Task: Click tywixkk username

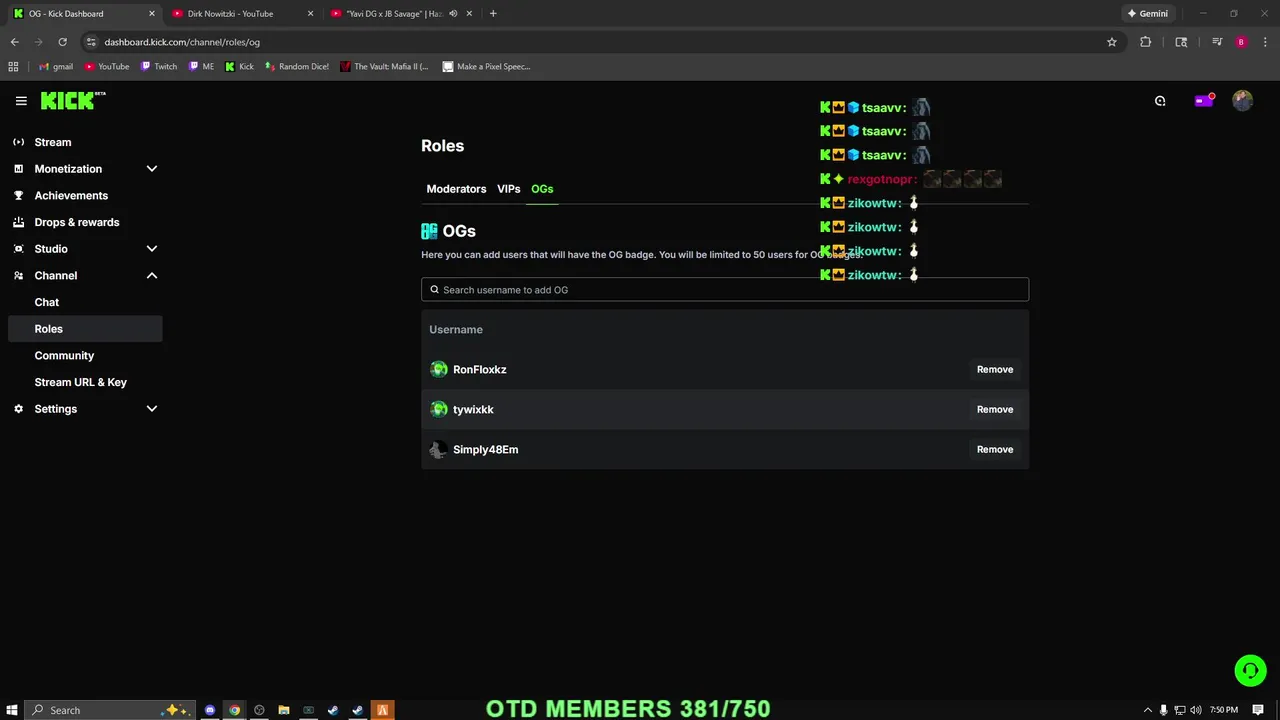Action: click(x=473, y=409)
